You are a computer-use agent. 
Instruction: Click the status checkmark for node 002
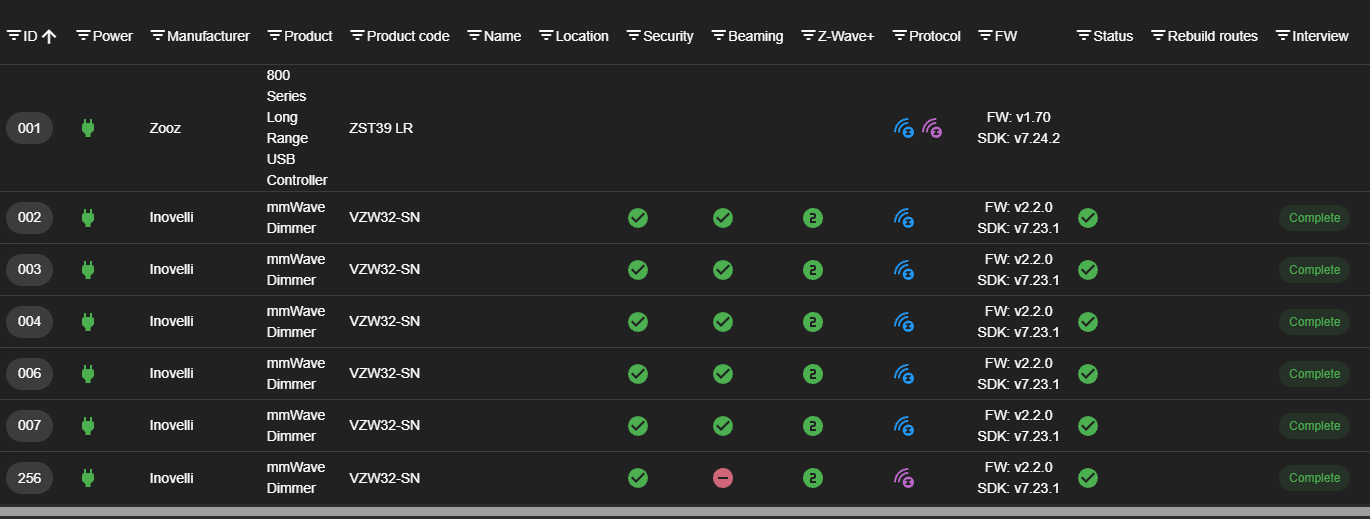tap(1088, 218)
